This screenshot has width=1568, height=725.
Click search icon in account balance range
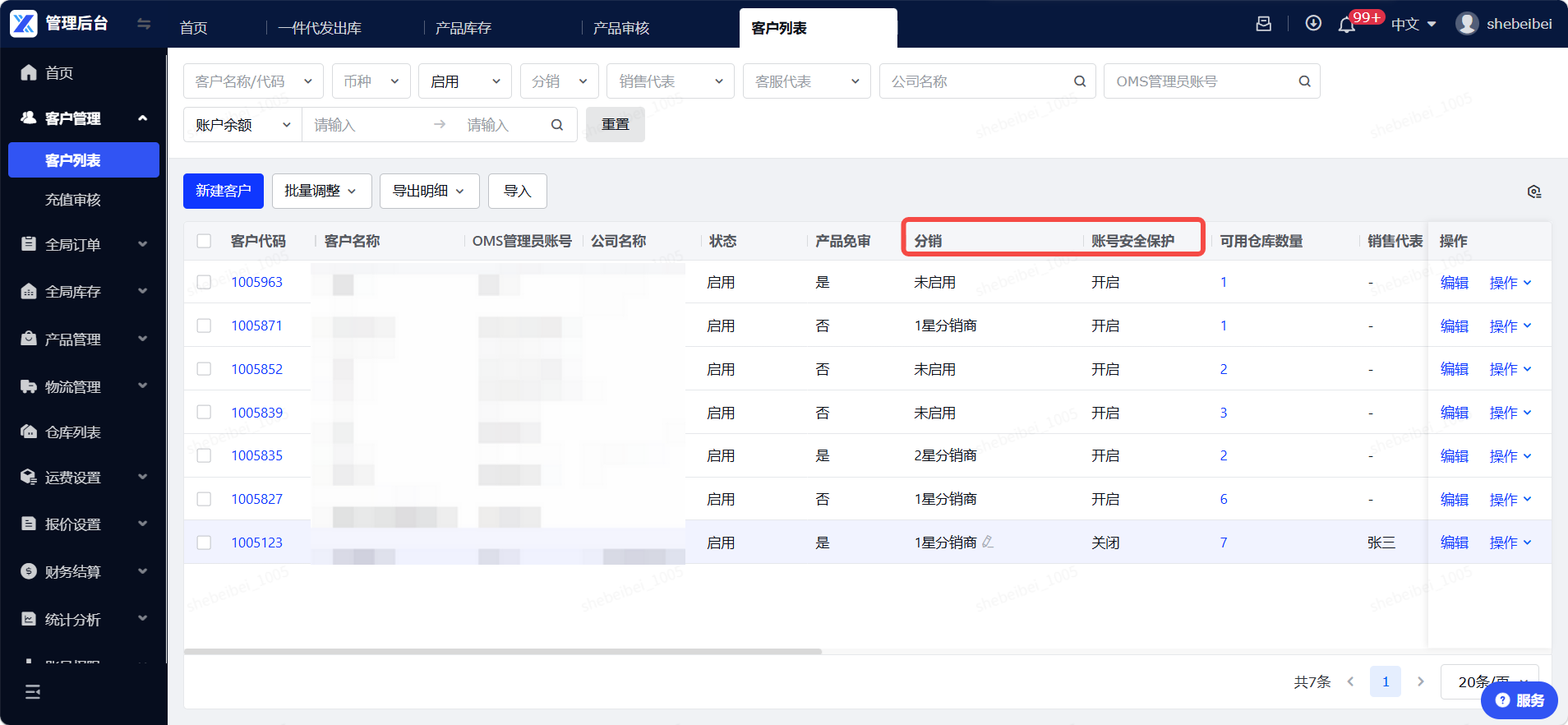coord(557,125)
